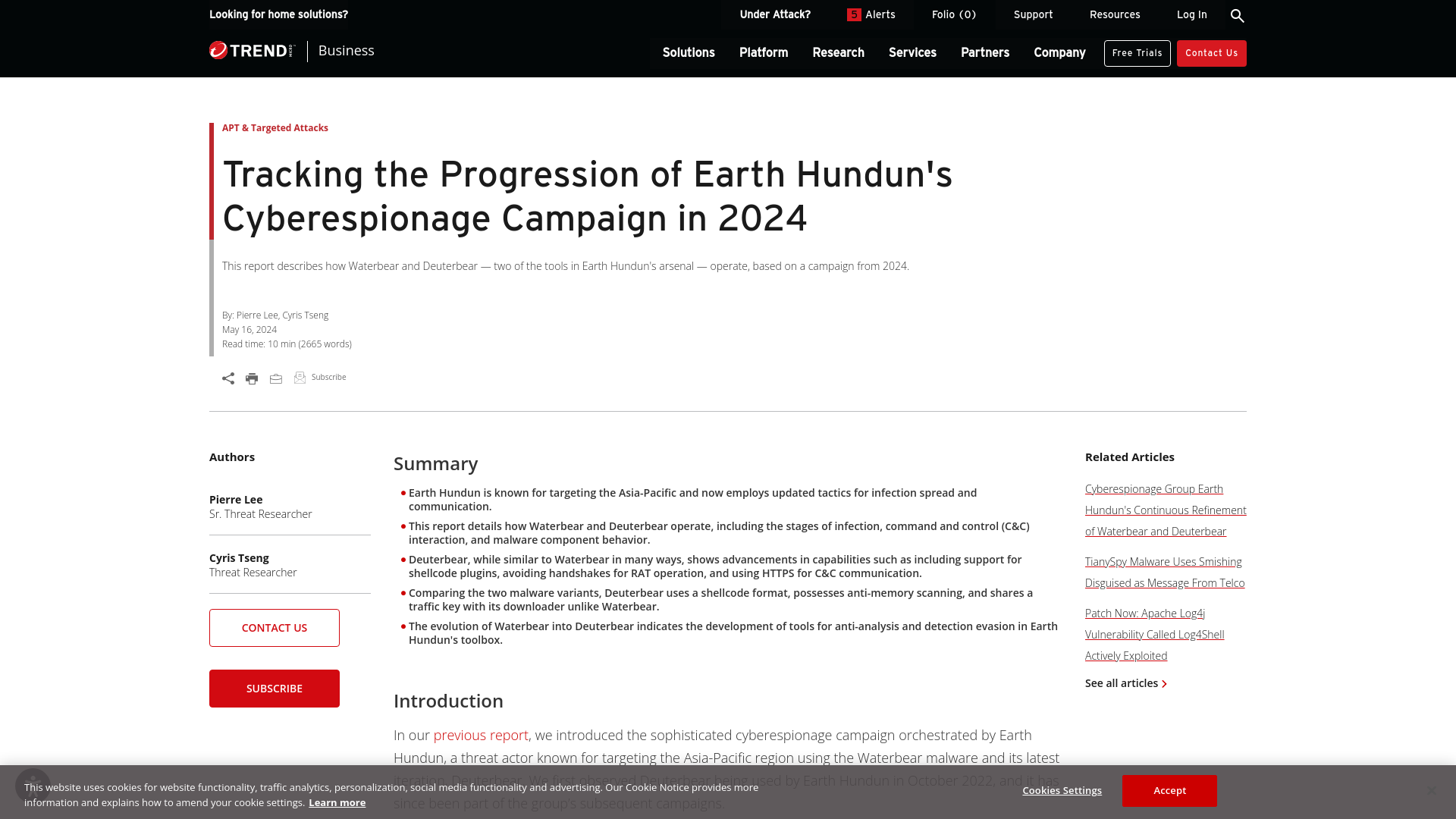Click the Alerts notification icon
The width and height of the screenshot is (1456, 819).
[x=855, y=14]
